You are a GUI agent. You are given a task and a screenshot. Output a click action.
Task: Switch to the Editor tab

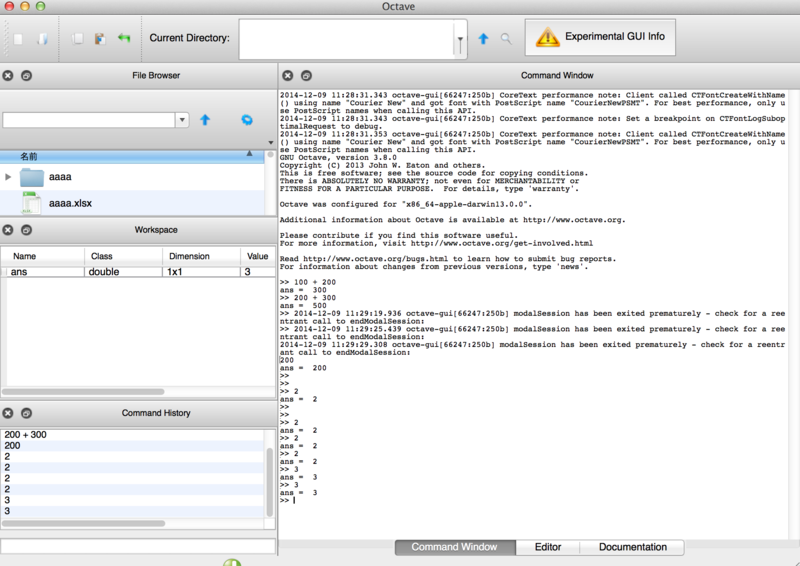pyautogui.click(x=548, y=547)
